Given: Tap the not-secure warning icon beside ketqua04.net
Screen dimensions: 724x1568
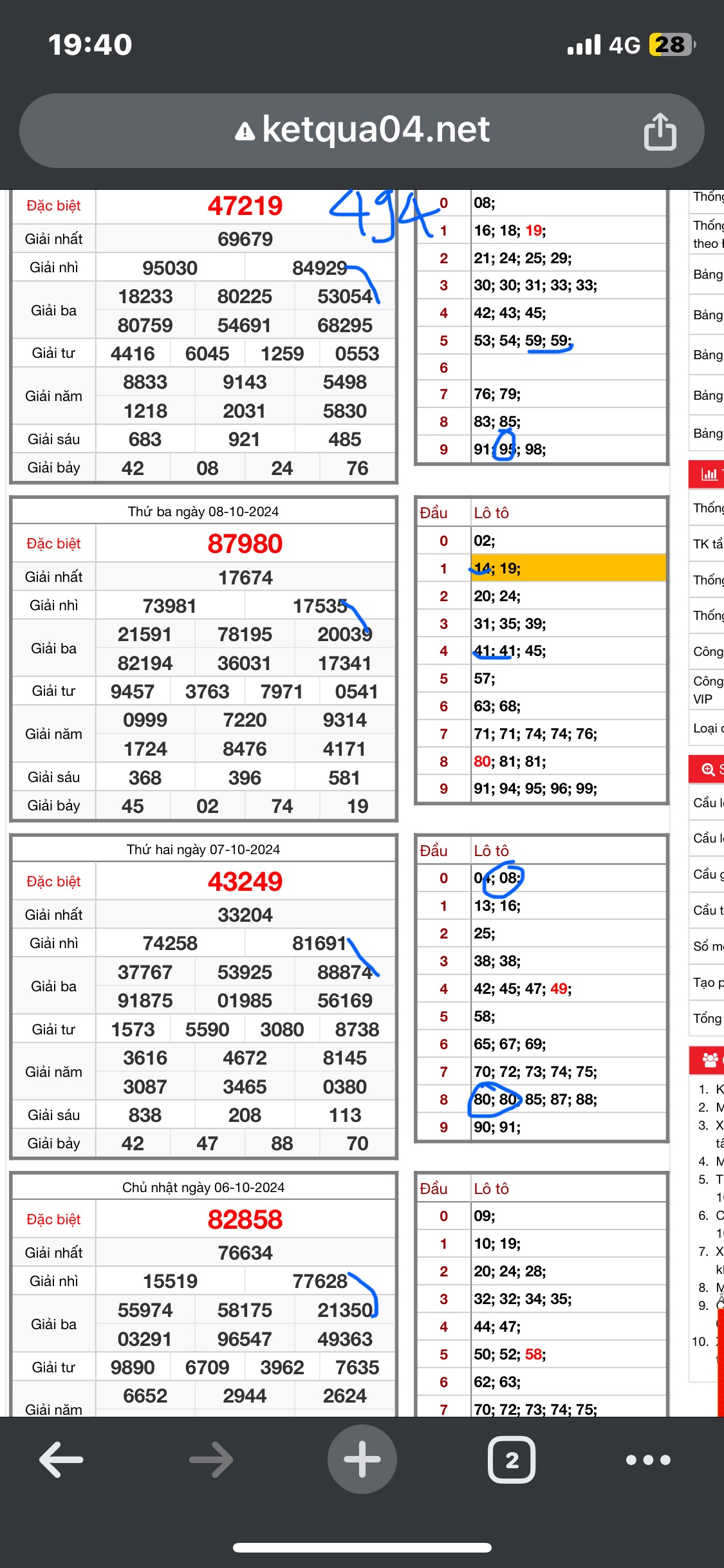Looking at the screenshot, I should pyautogui.click(x=245, y=132).
